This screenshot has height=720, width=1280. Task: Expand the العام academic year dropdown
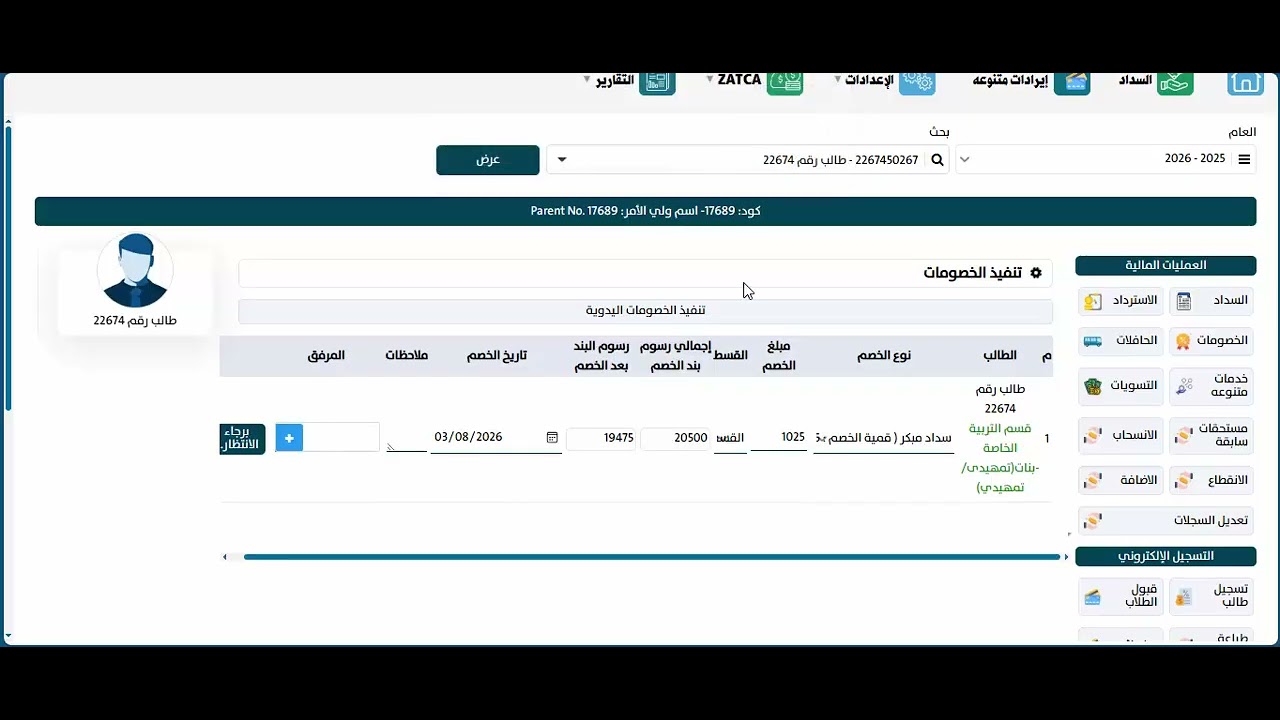click(x=964, y=160)
